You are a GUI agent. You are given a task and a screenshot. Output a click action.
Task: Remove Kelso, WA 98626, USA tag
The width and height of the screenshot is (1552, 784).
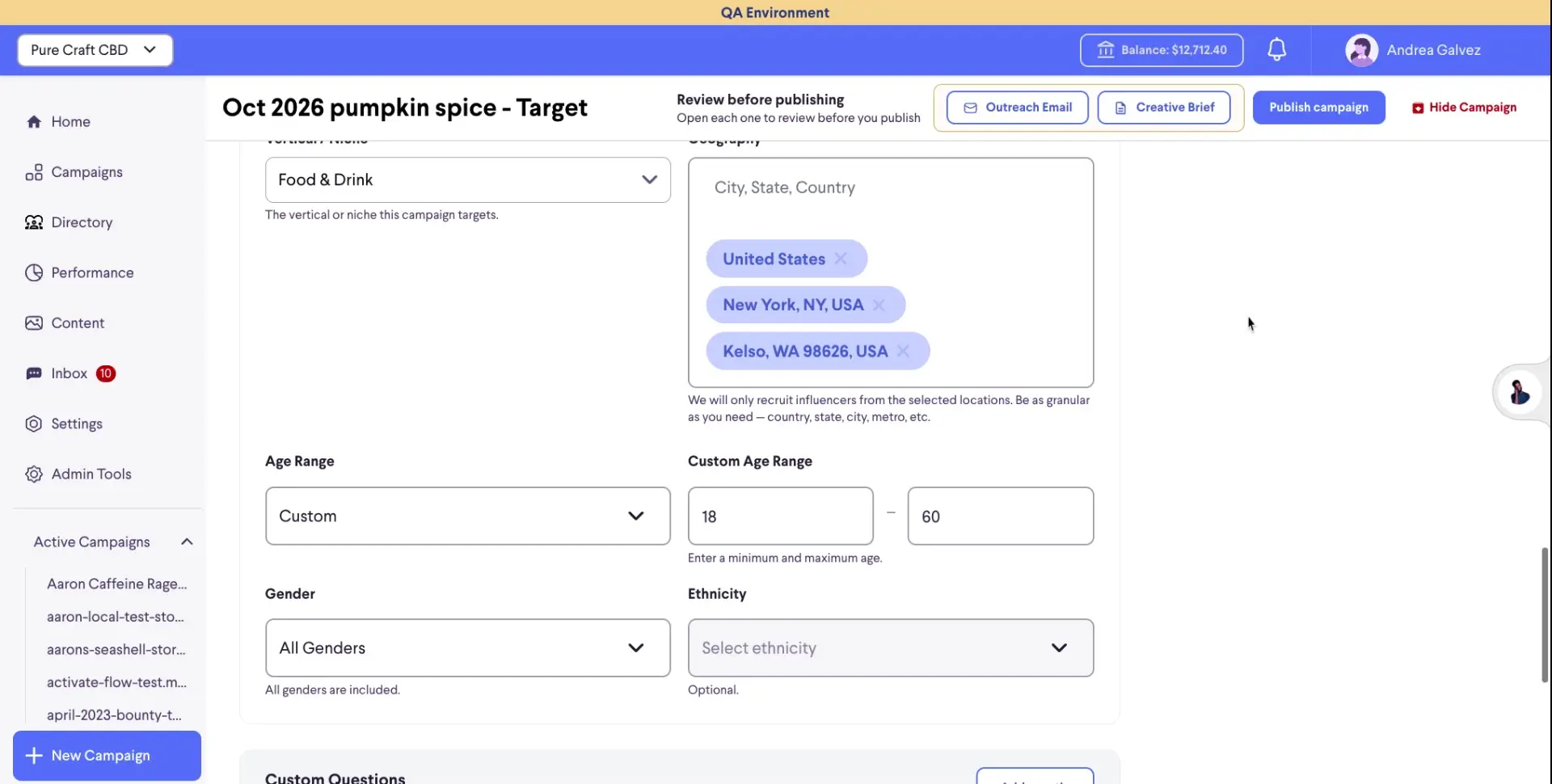[903, 351]
